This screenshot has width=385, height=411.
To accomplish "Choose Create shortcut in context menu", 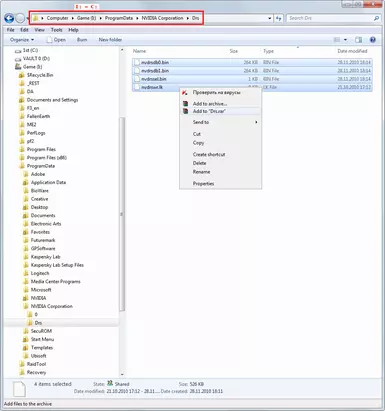I will (221, 154).
